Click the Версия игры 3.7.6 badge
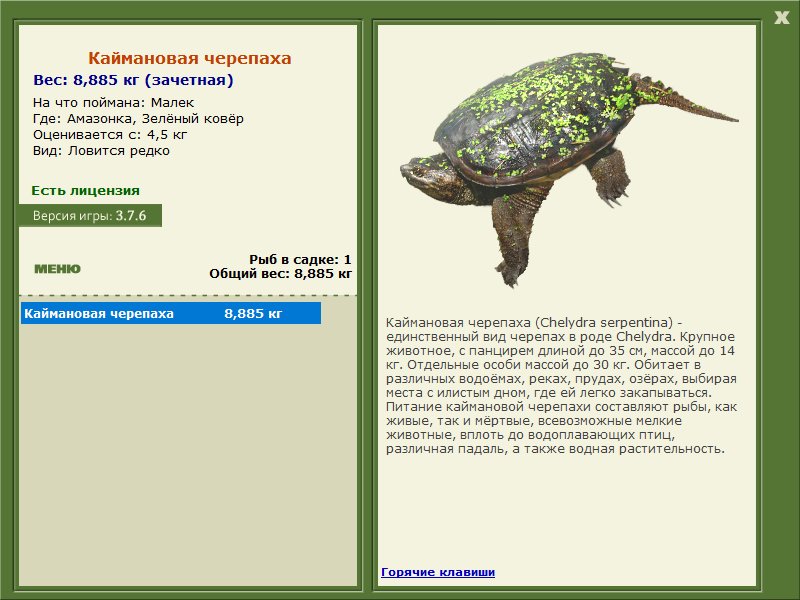The width and height of the screenshot is (800, 600). coord(90,215)
